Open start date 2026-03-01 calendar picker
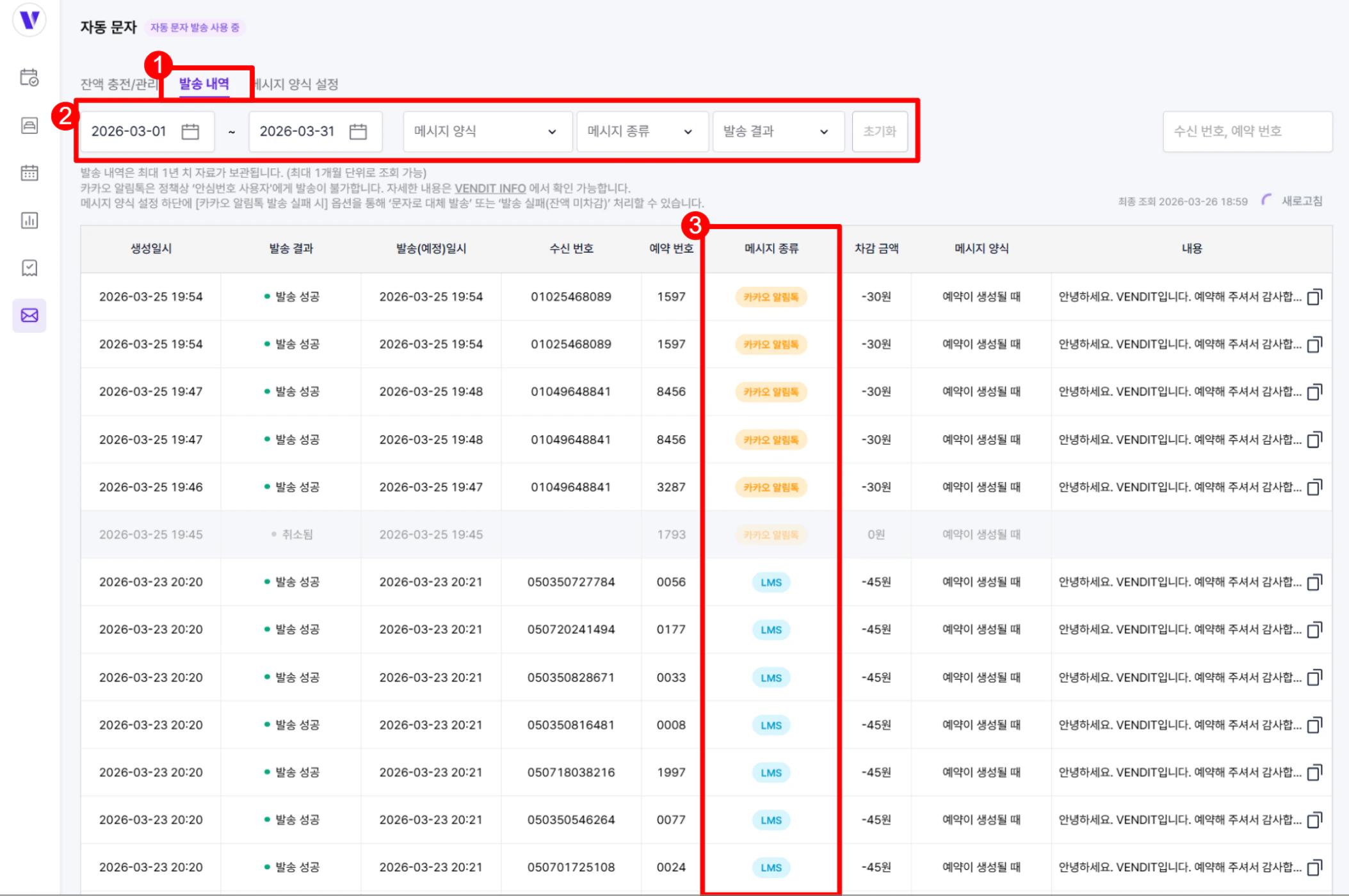This screenshot has width=1349, height=896. click(190, 132)
